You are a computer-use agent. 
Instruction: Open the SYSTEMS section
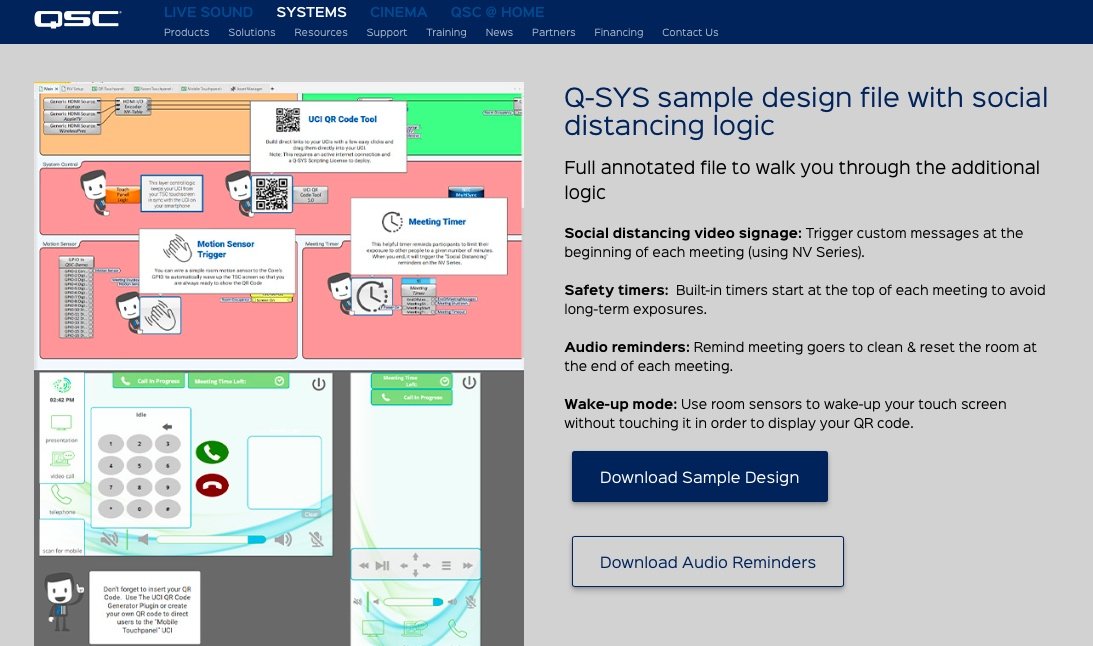click(311, 12)
